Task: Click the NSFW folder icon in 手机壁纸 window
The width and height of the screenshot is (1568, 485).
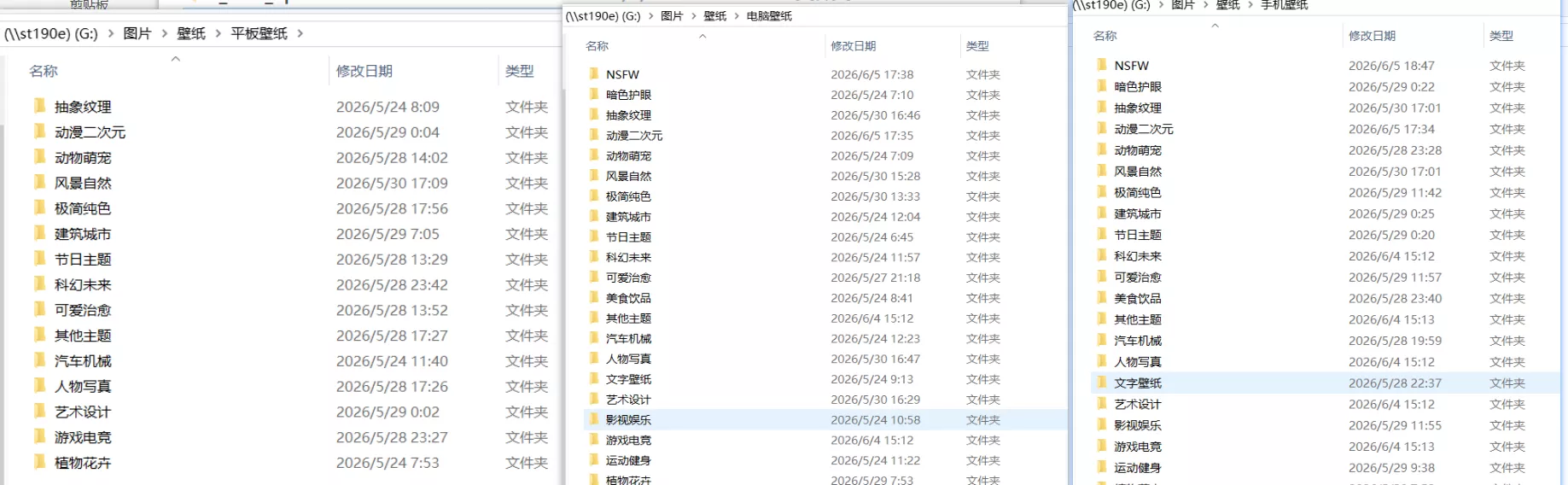Action: pyautogui.click(x=1102, y=65)
